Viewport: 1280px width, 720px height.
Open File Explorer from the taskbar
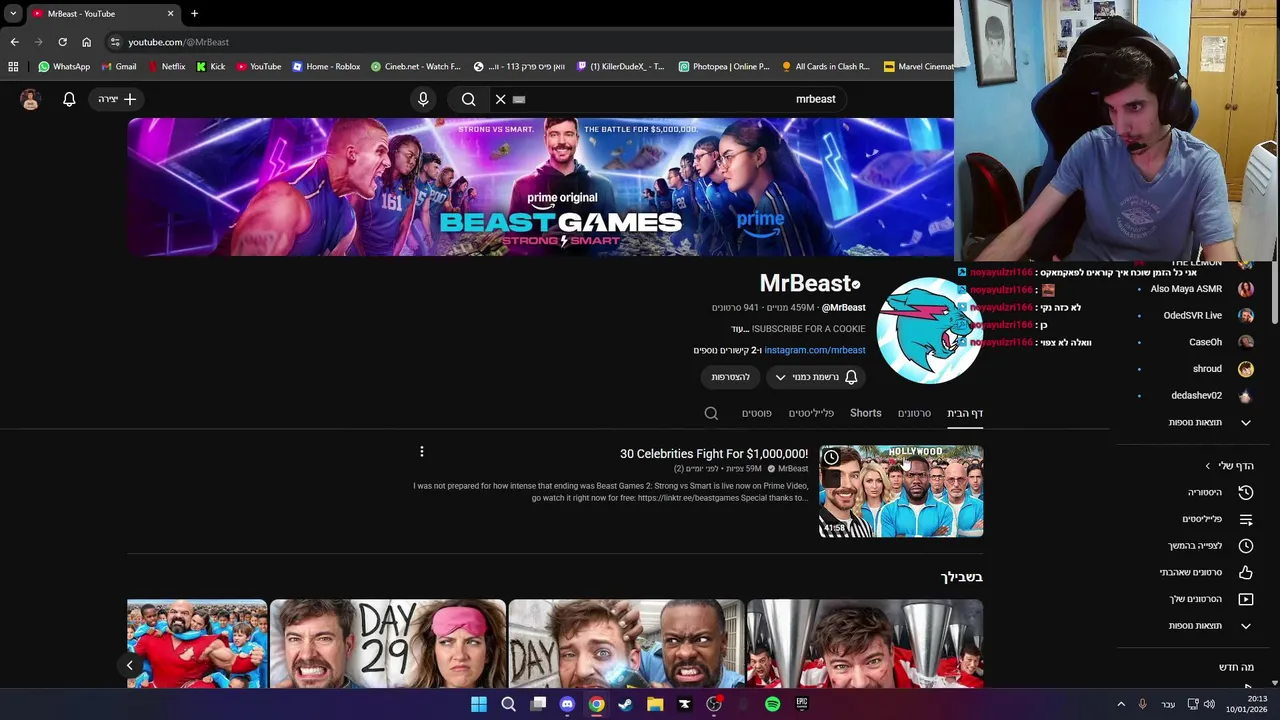655,704
